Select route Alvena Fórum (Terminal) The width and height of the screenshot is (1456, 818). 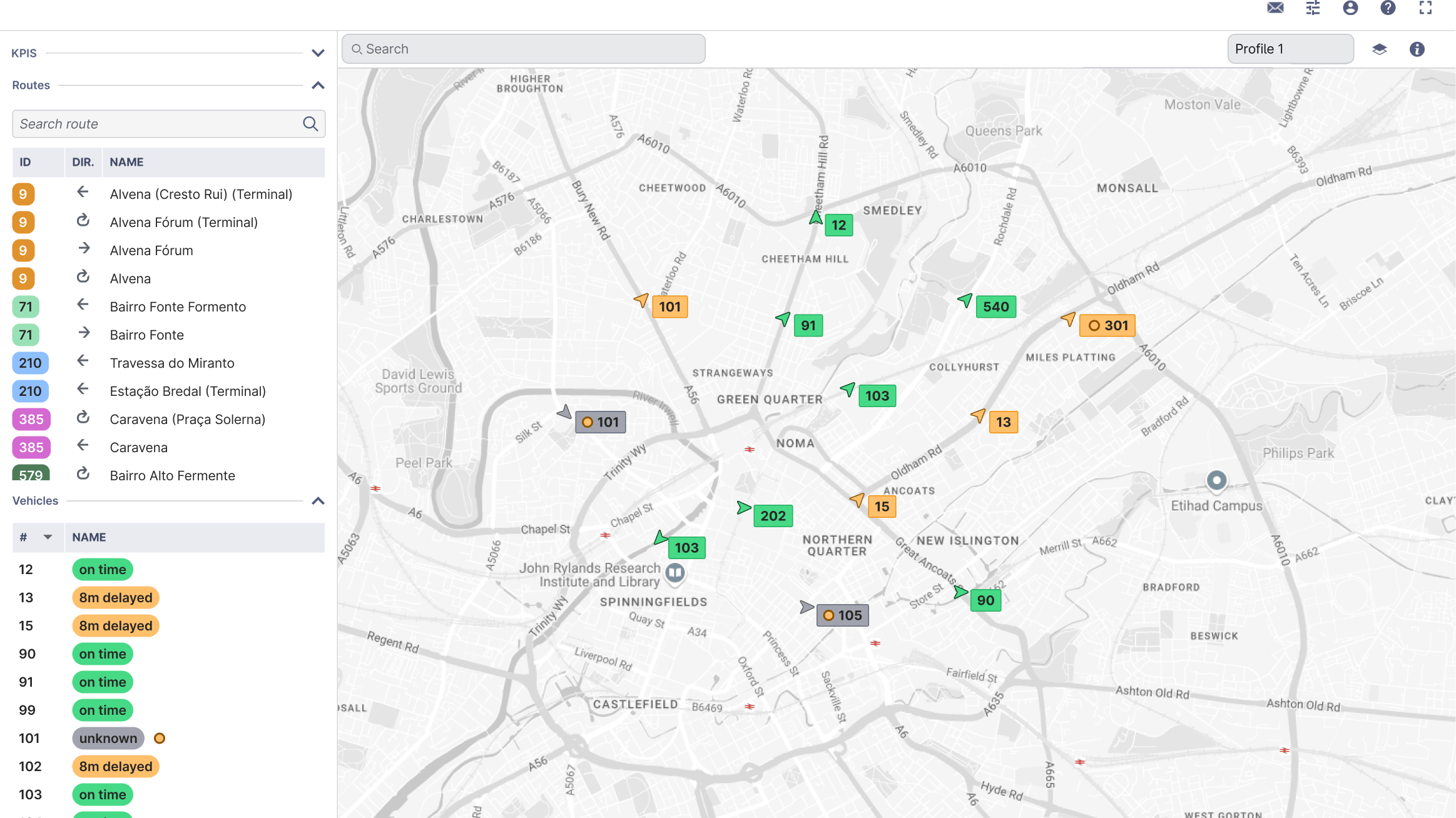[x=168, y=222]
